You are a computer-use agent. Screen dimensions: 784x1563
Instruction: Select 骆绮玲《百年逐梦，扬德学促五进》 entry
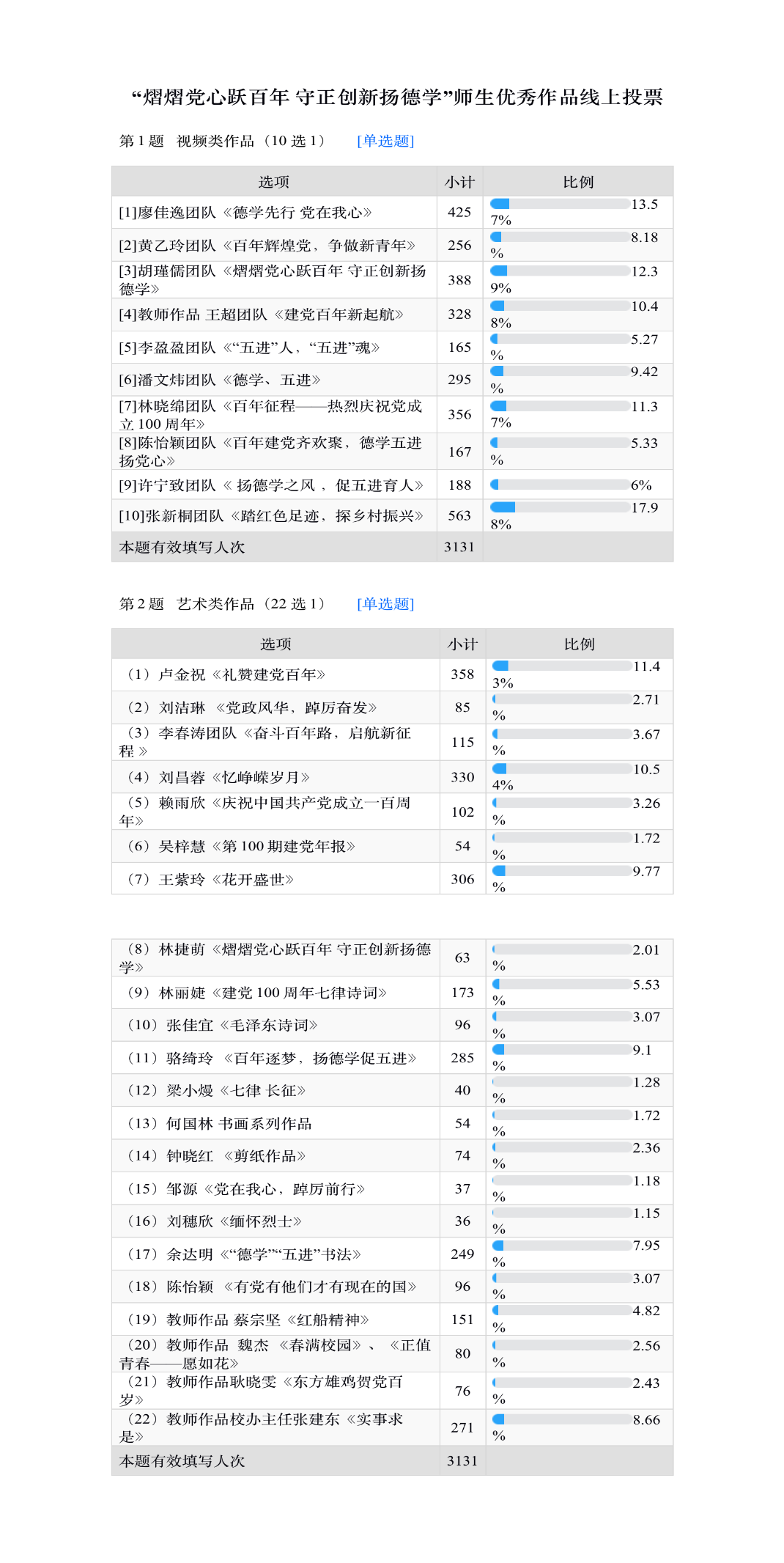(x=272, y=1058)
